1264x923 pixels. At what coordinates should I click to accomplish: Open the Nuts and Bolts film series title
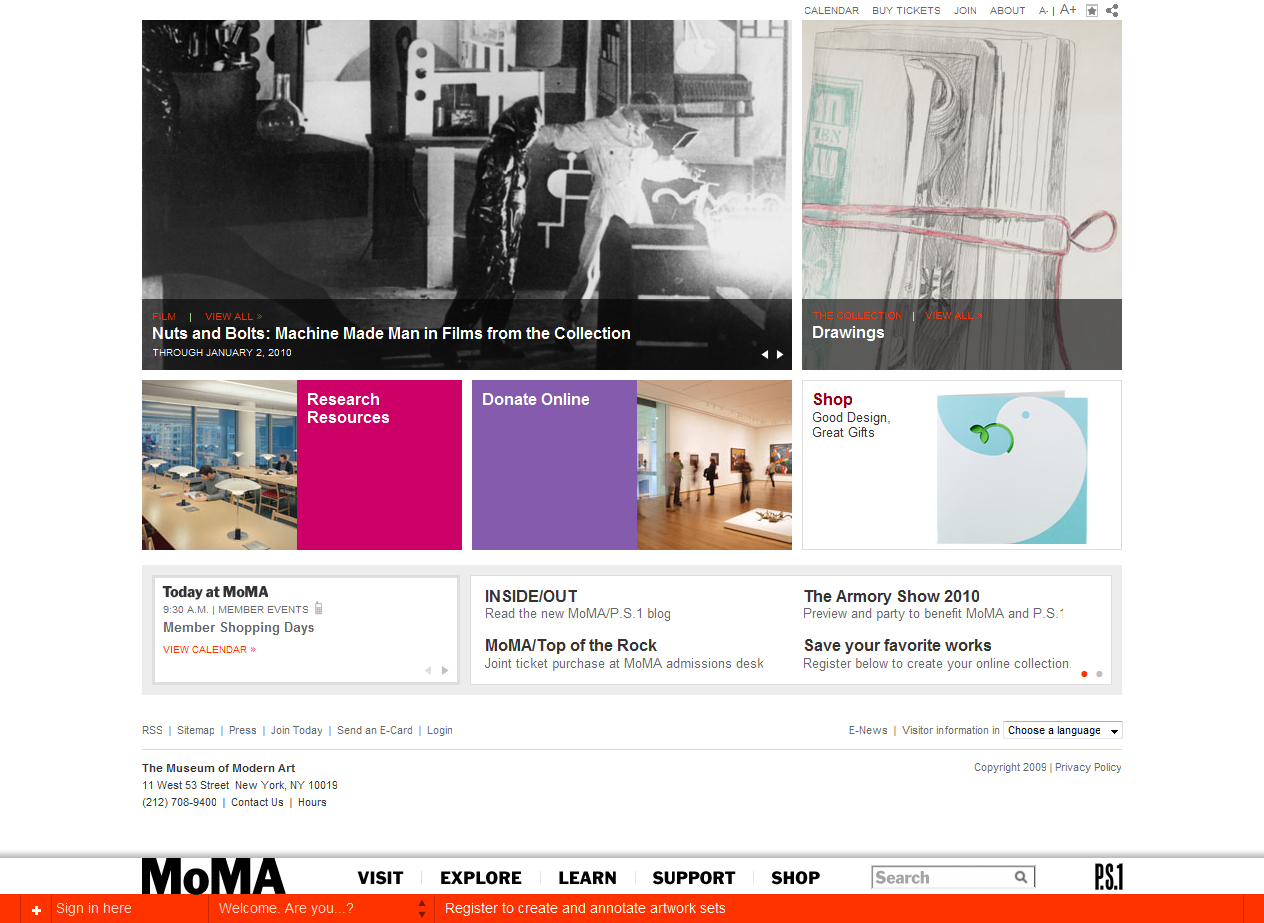tap(391, 334)
